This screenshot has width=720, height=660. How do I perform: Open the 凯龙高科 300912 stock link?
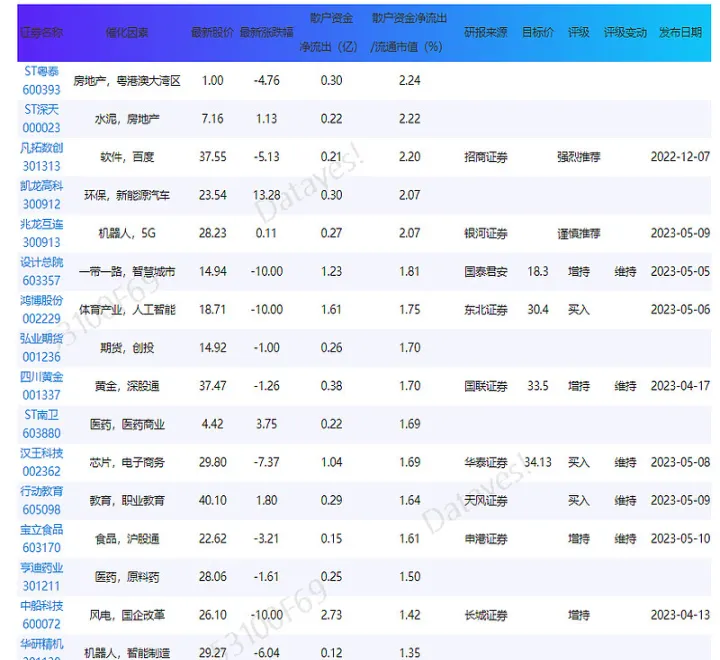(41, 195)
